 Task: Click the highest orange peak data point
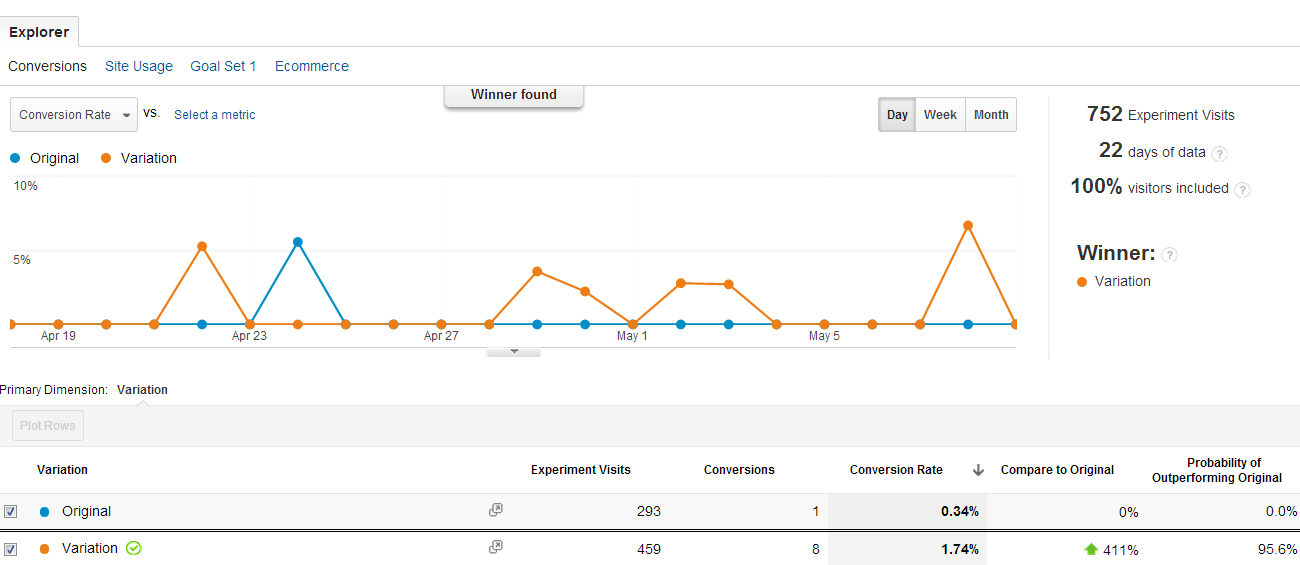click(x=968, y=225)
